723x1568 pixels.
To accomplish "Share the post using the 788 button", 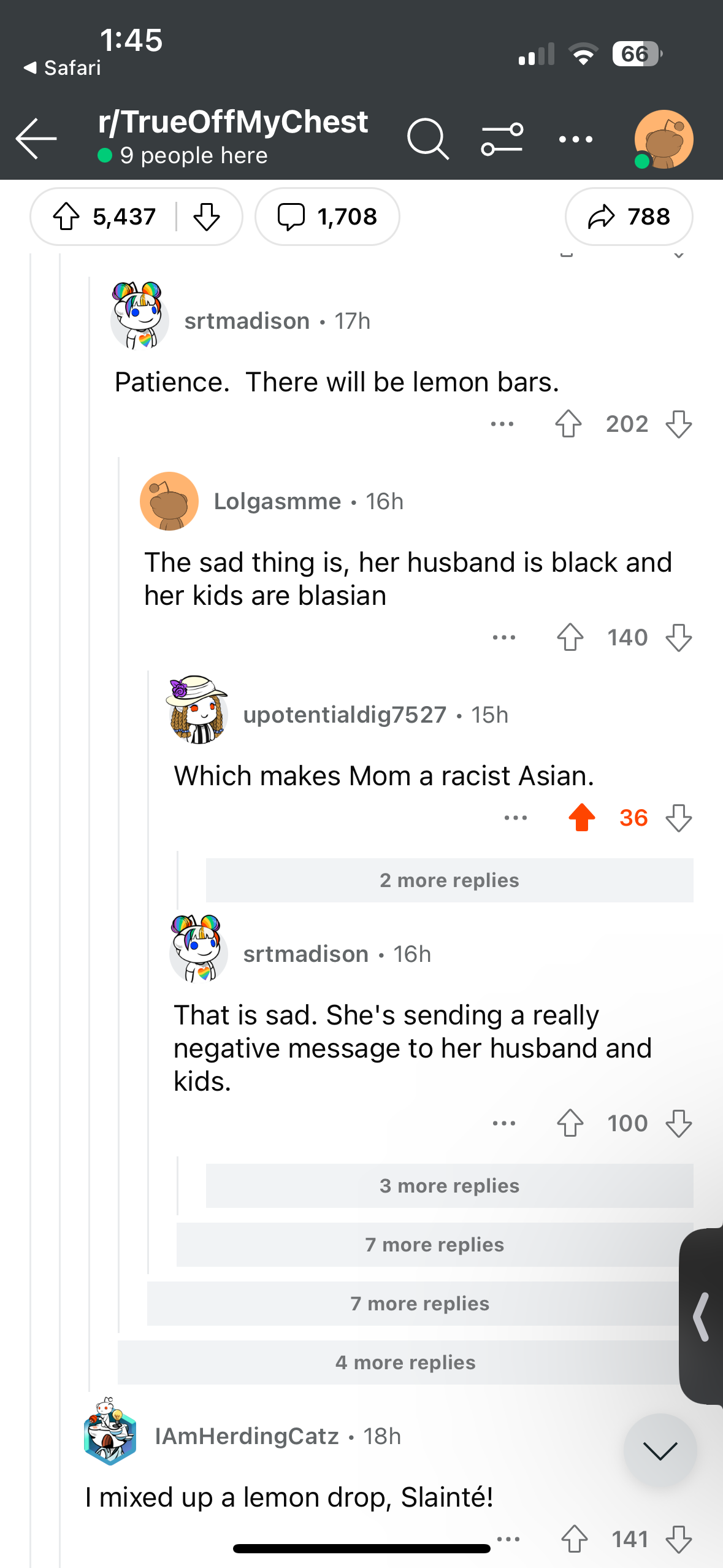I will 629,217.
